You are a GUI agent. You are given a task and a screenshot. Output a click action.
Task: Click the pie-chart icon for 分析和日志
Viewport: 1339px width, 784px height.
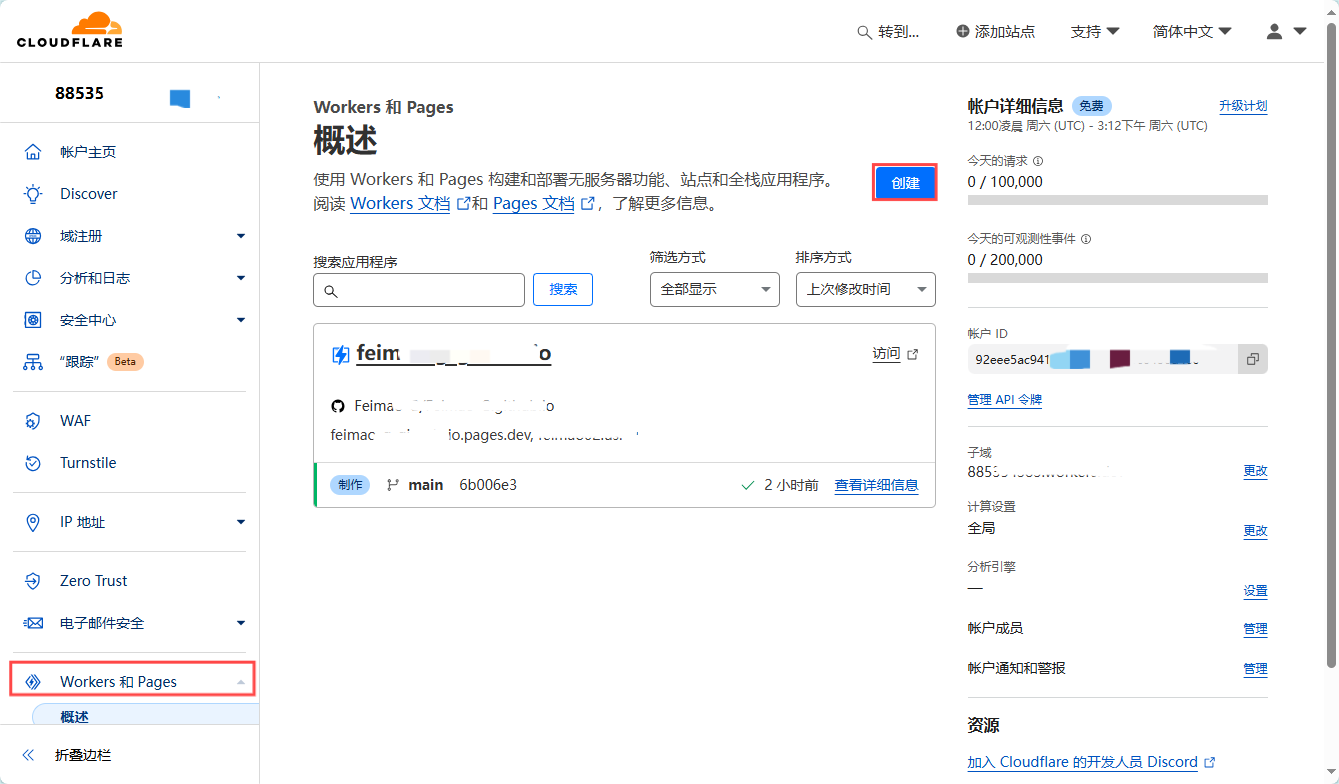tap(33, 278)
